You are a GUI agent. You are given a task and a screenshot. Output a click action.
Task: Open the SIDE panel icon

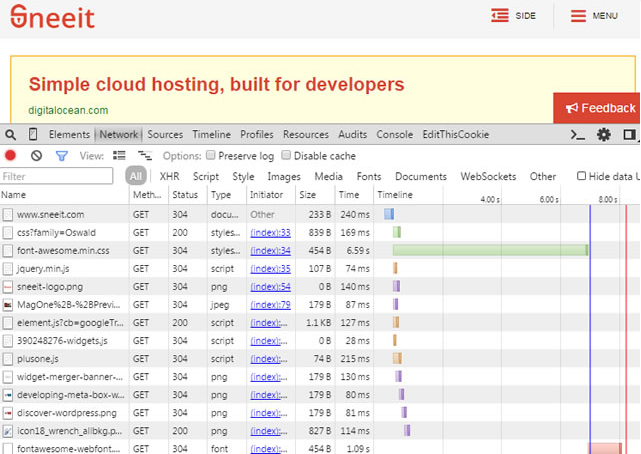[x=500, y=16]
